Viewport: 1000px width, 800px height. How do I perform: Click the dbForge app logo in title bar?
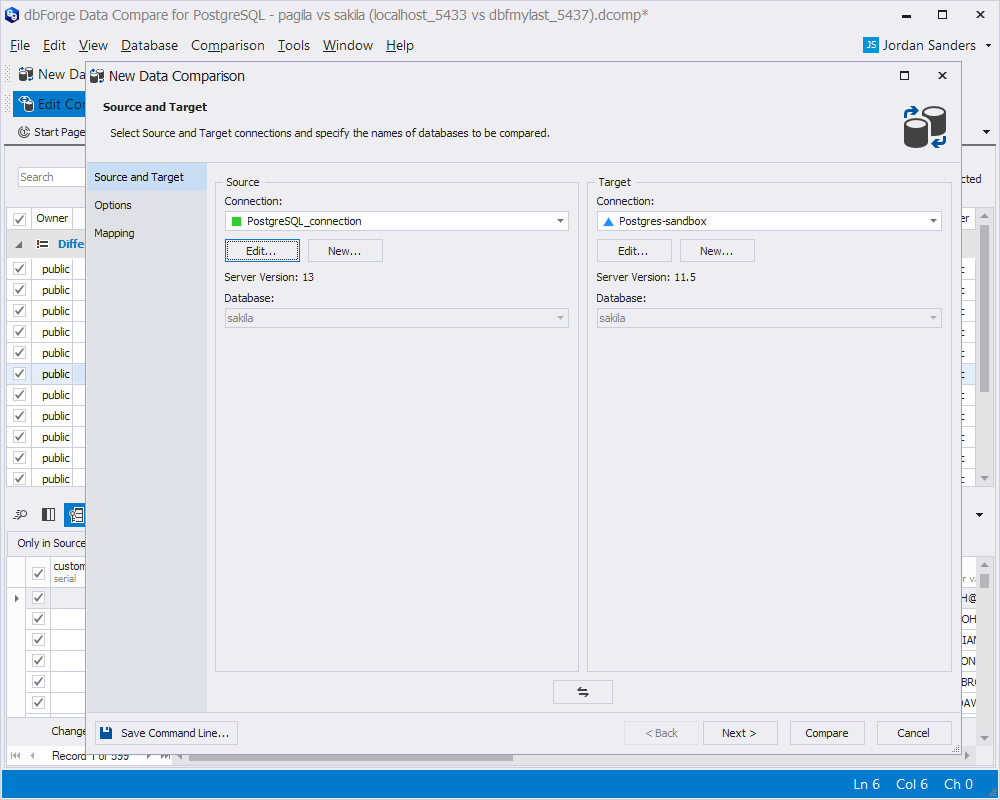[11, 15]
